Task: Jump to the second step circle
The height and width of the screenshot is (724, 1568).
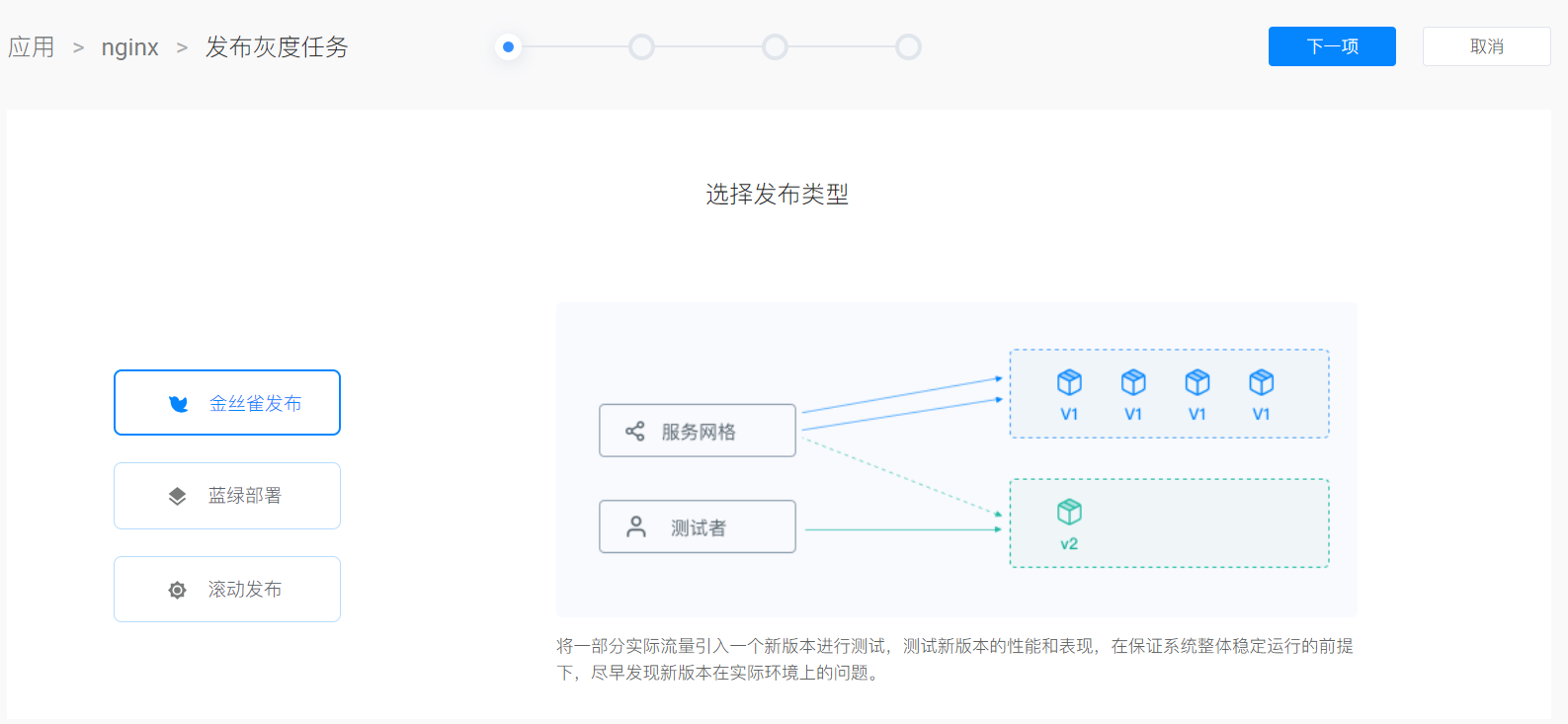Action: pyautogui.click(x=641, y=46)
